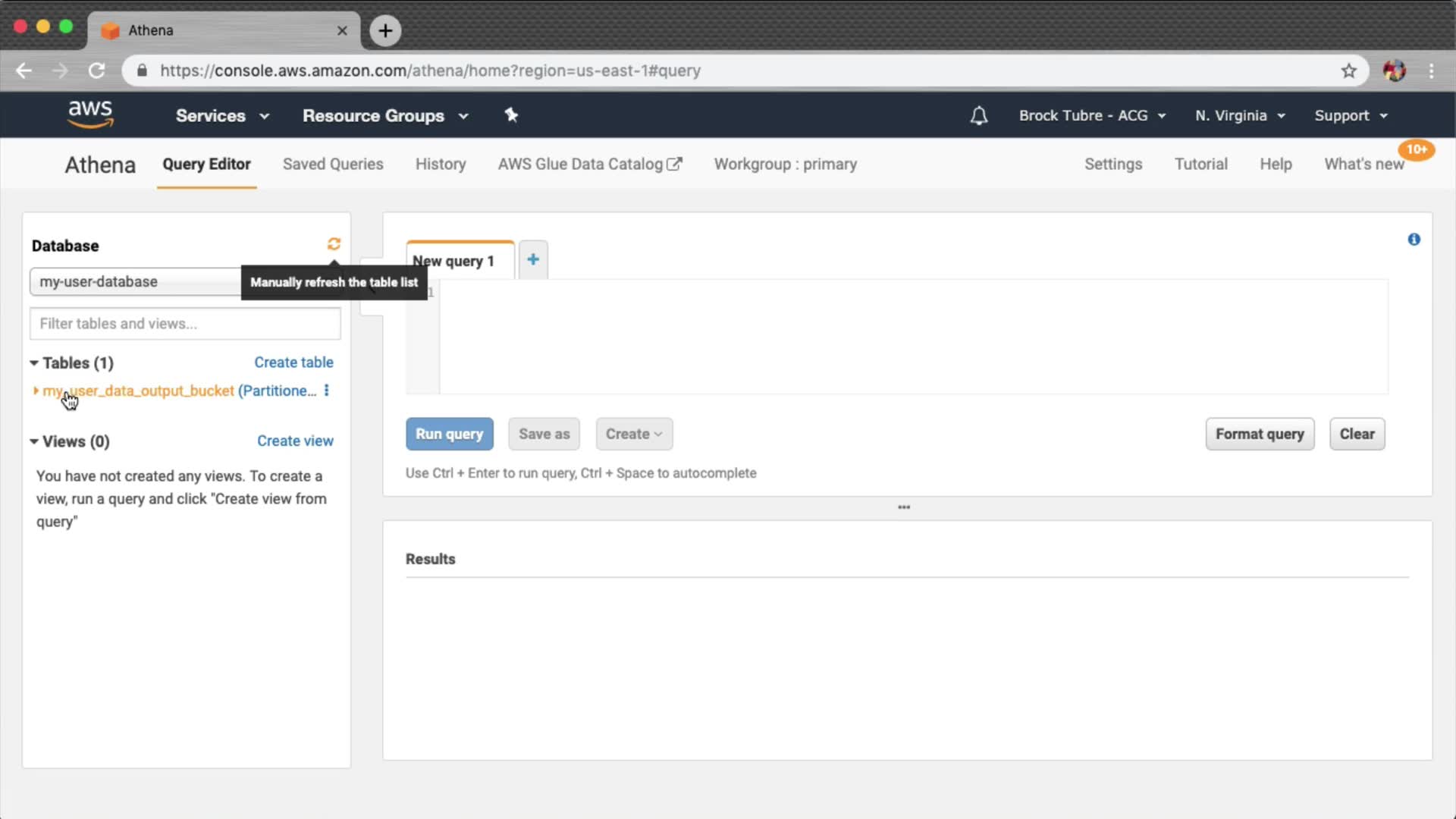Screen dimensions: 1456x819
Task: Click the AWS logo home icon
Action: point(90,115)
